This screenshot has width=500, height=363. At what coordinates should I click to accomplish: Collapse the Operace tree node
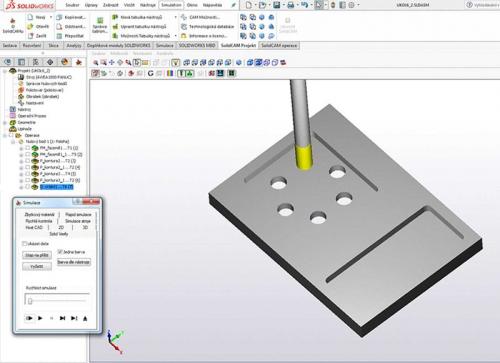[x=5, y=135]
